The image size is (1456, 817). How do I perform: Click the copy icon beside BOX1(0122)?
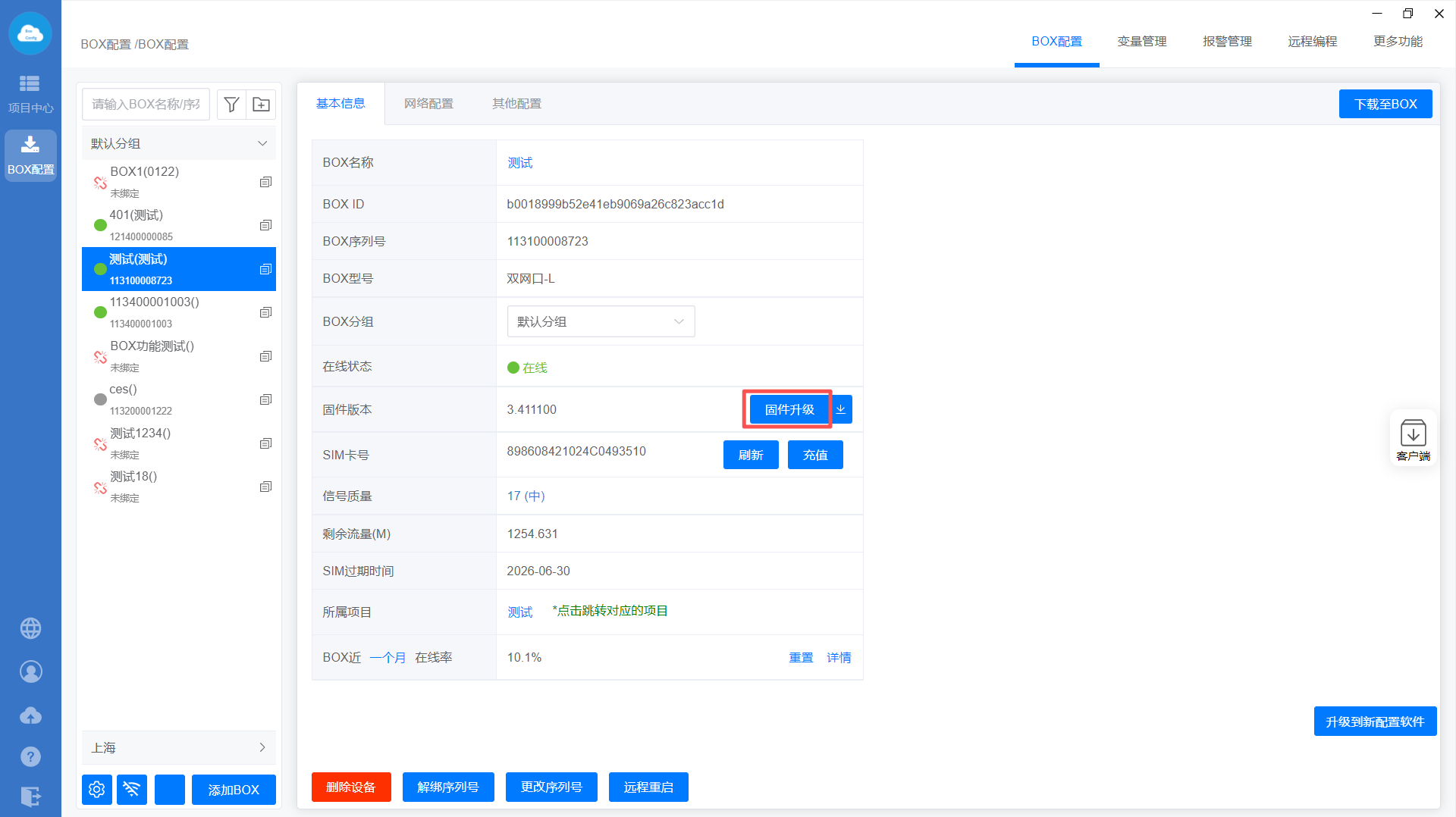265,182
